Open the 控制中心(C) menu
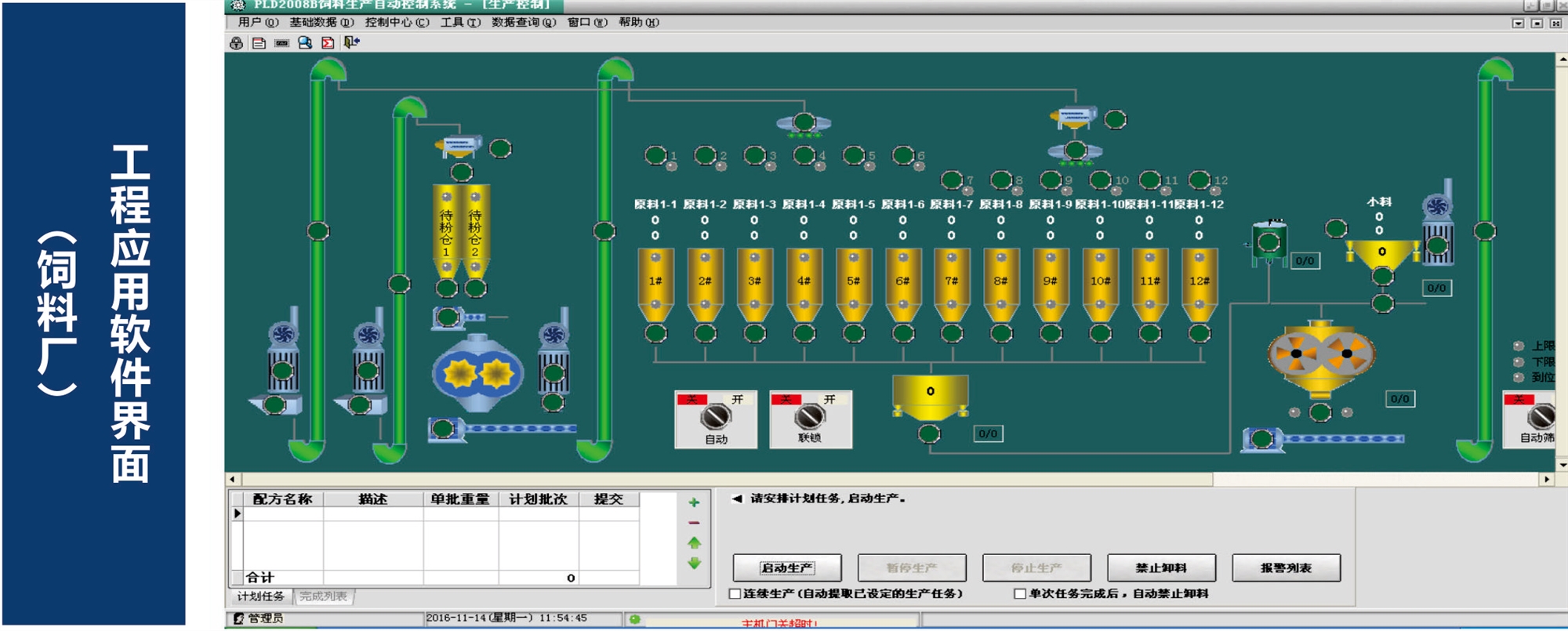Viewport: 1568px width, 631px height. tap(397, 23)
